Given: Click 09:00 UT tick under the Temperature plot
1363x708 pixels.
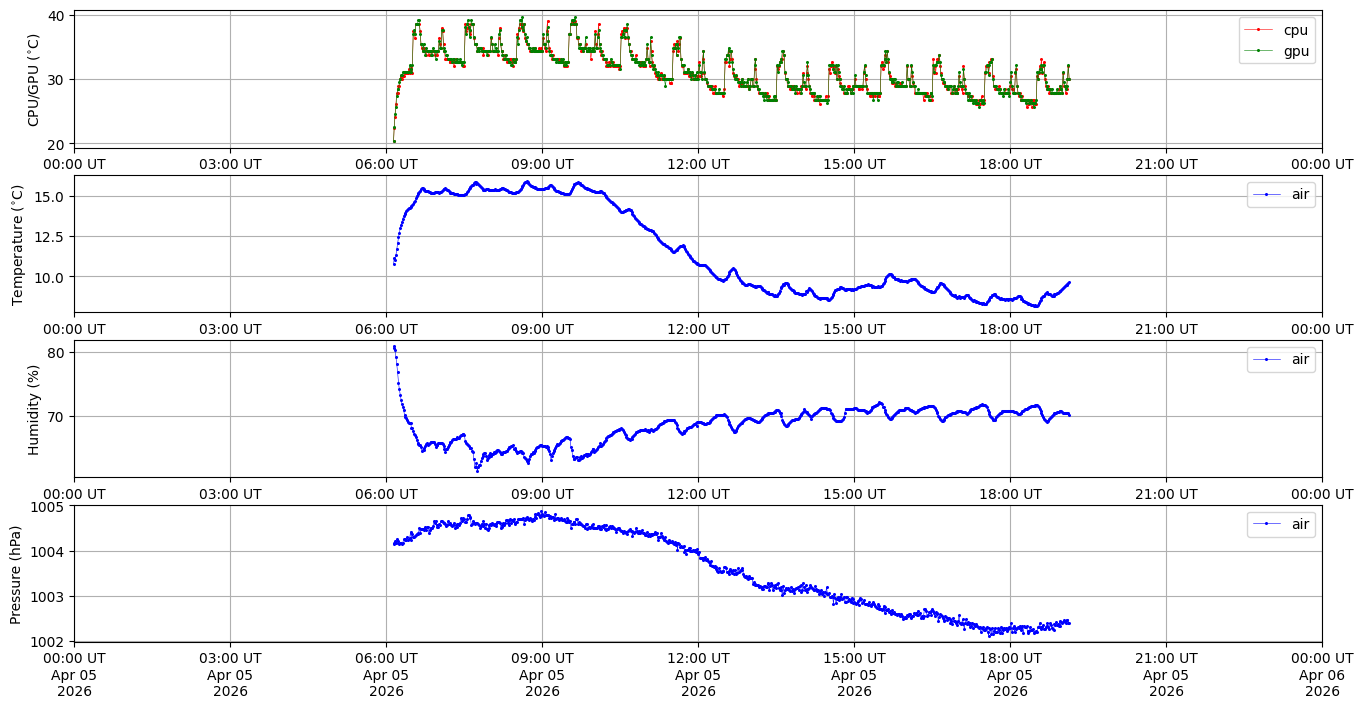Looking at the screenshot, I should click(542, 328).
